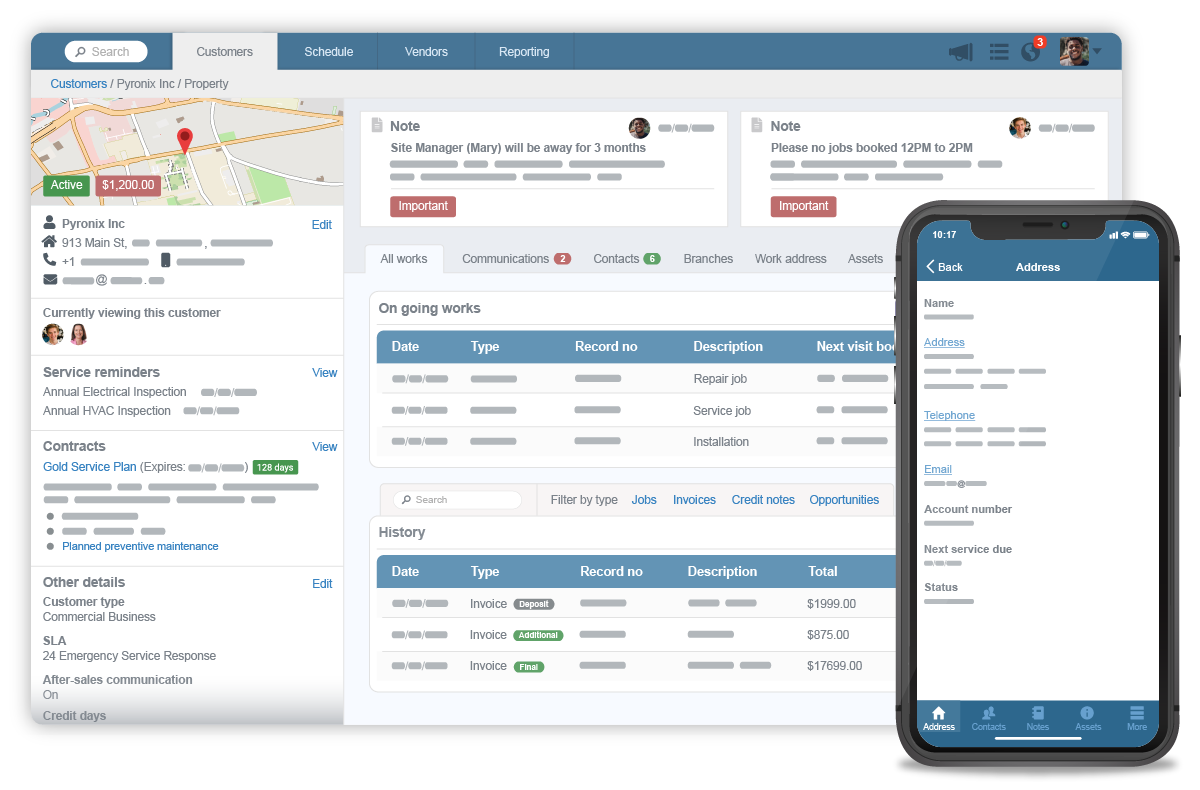Open the Vendors tab

click(426, 52)
